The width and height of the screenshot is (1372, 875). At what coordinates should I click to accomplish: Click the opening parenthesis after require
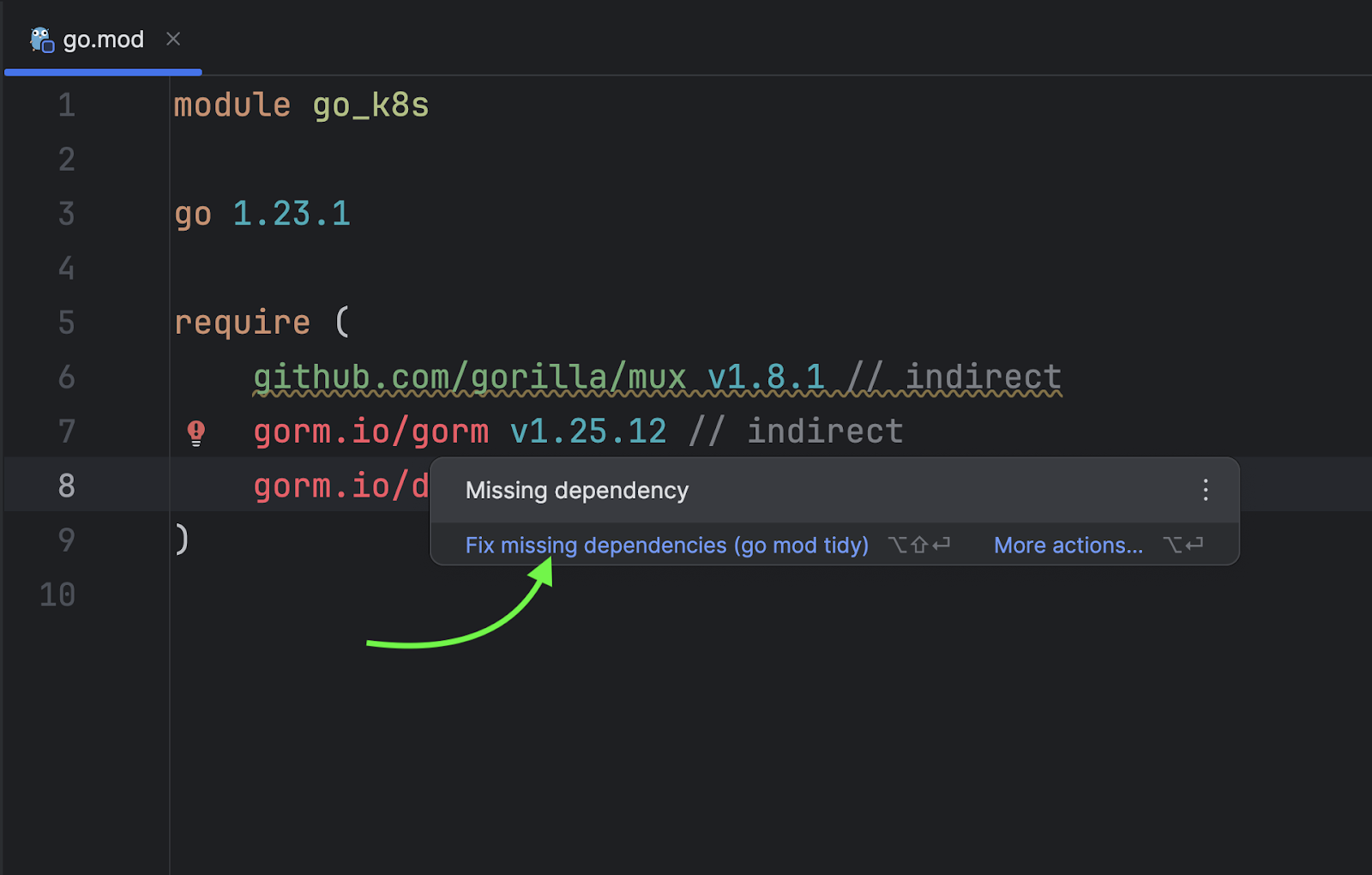[x=342, y=323]
